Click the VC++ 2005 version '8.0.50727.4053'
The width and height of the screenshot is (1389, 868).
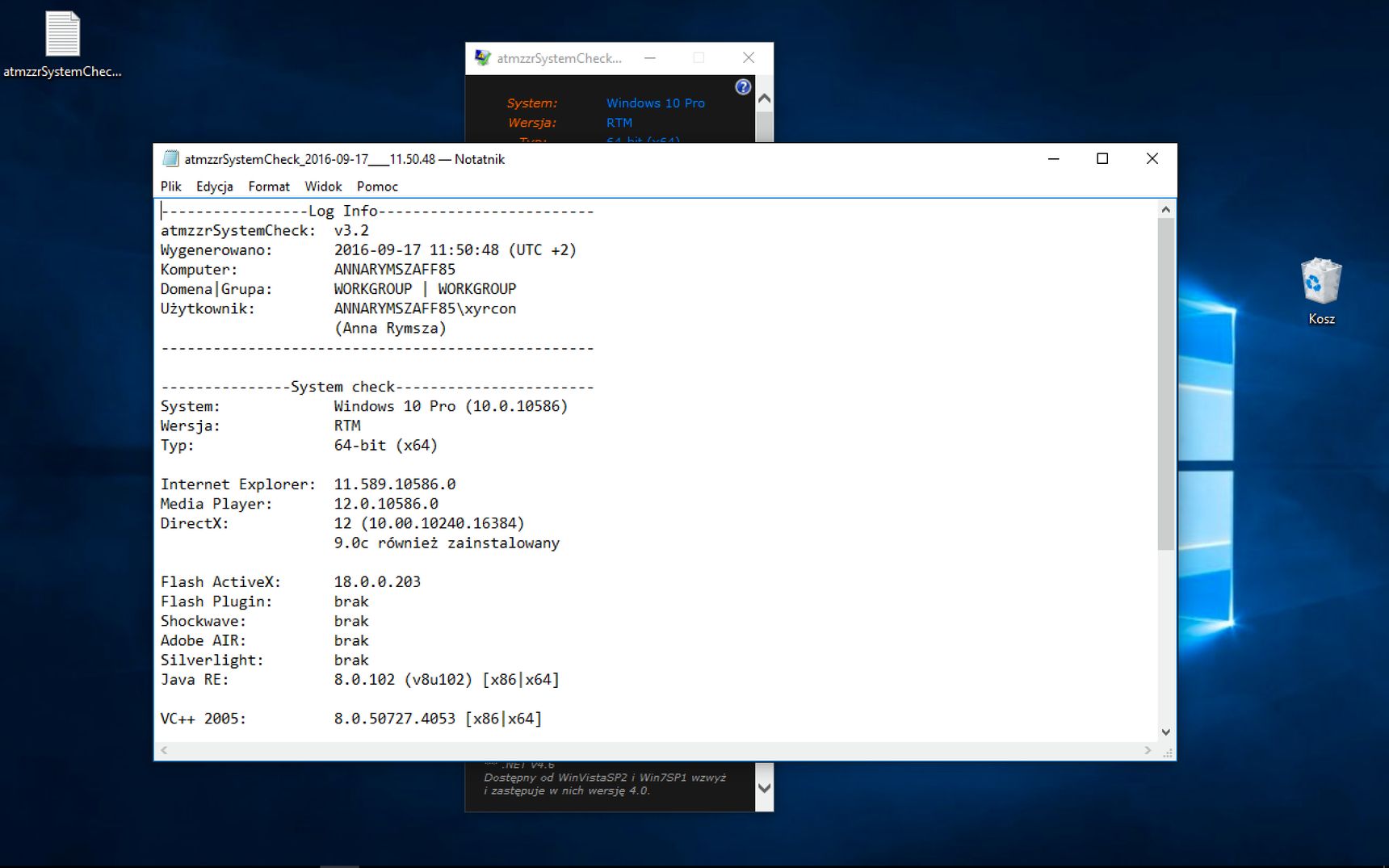tap(394, 719)
